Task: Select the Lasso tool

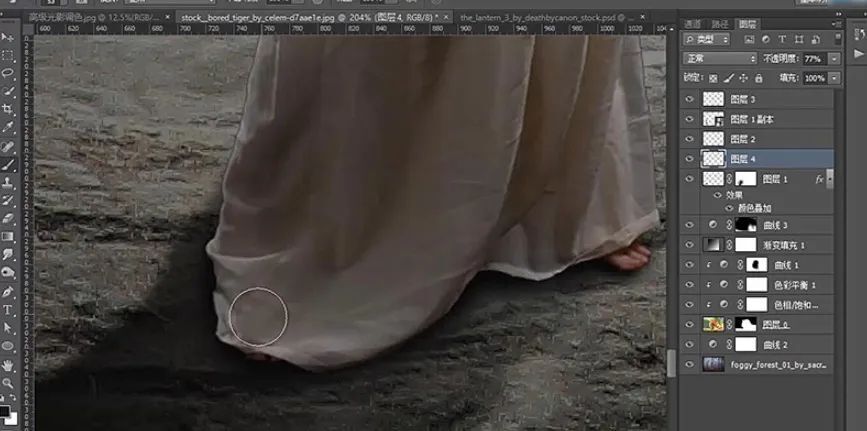Action: point(8,73)
